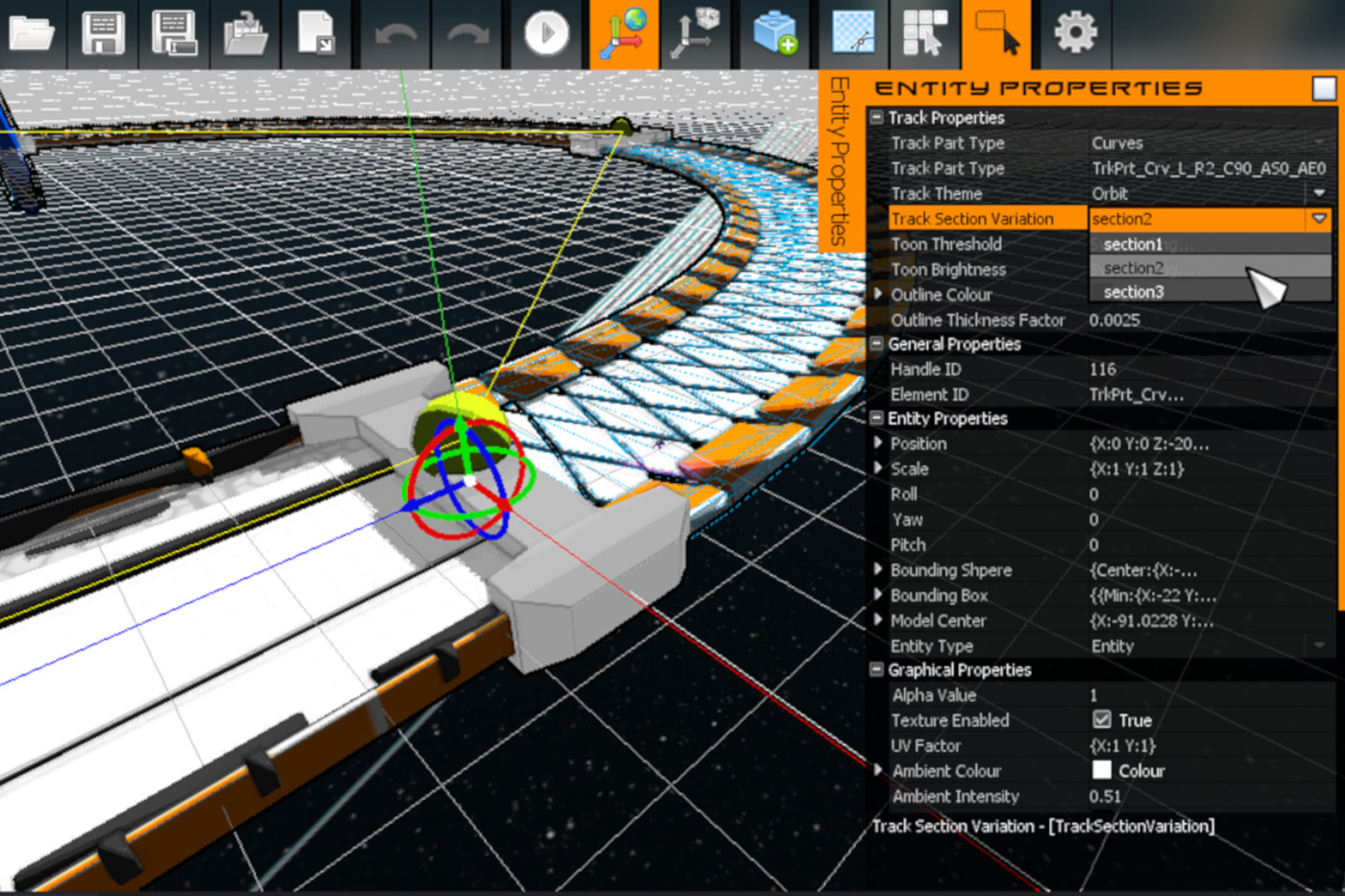Click the Ambient Colour white swatch
This screenshot has height=896, width=1345.
[x=1101, y=770]
